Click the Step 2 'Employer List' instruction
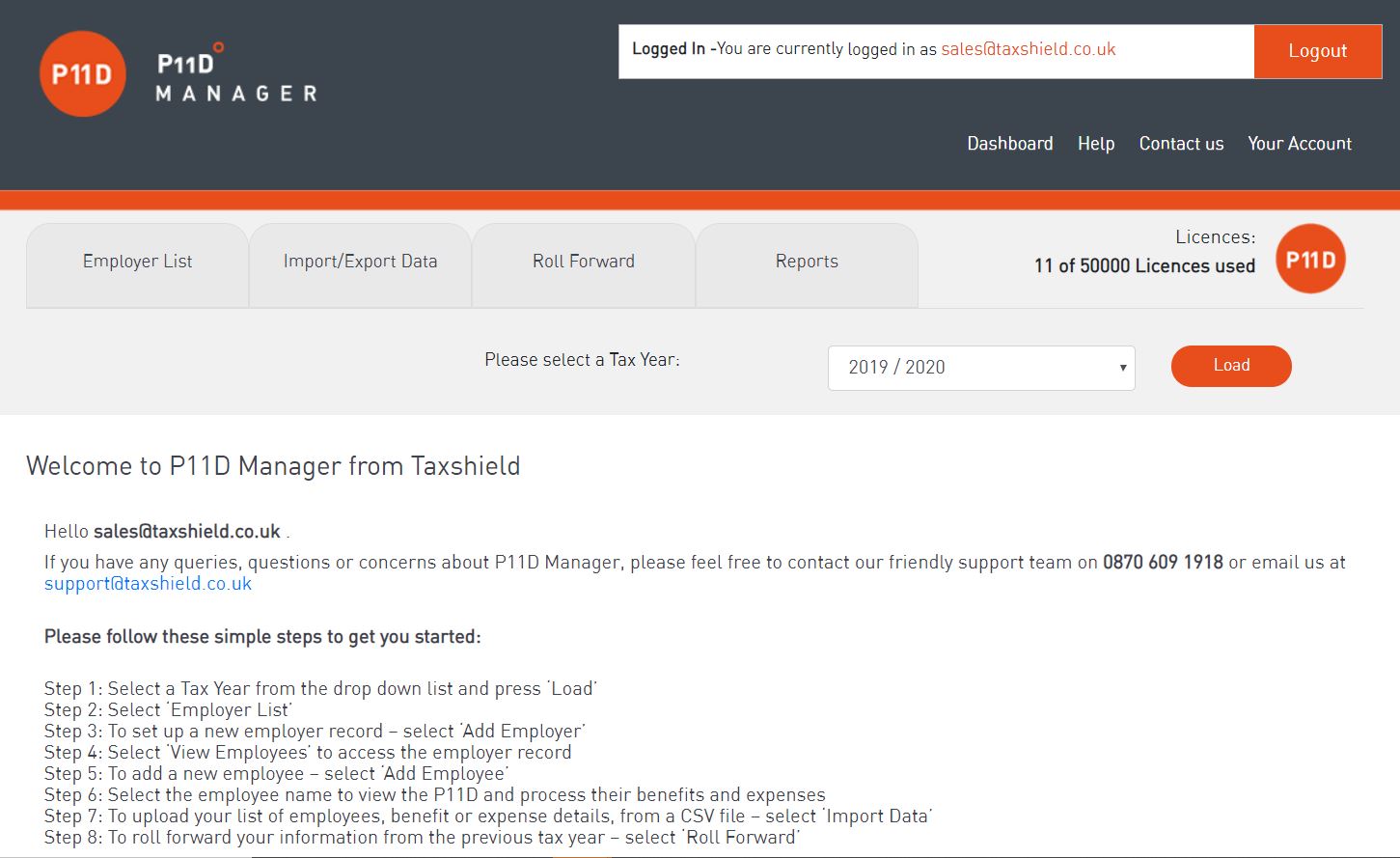The height and width of the screenshot is (858, 1400). [168, 709]
